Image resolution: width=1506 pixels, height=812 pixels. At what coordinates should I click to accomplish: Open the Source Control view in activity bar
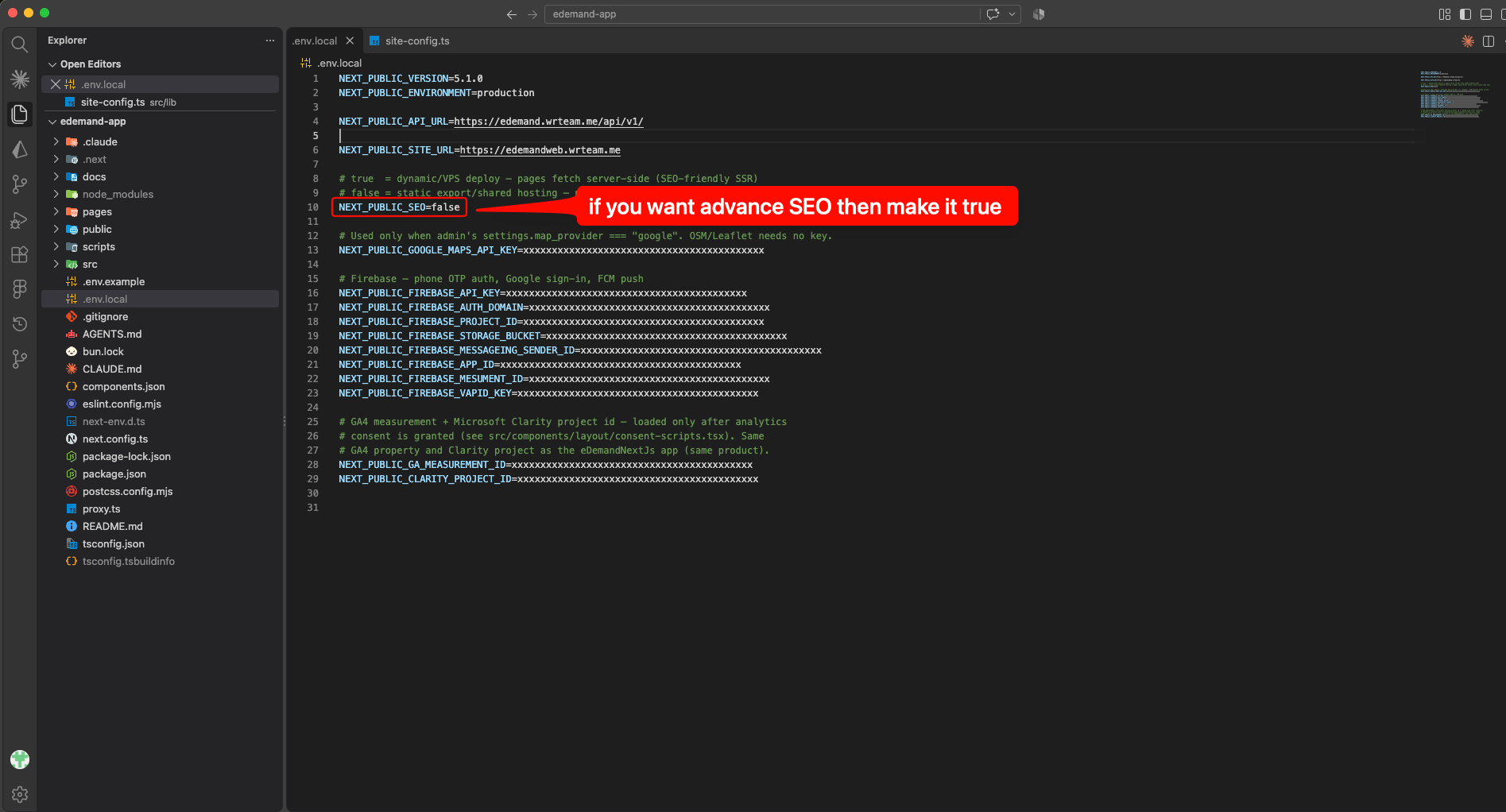[x=20, y=184]
